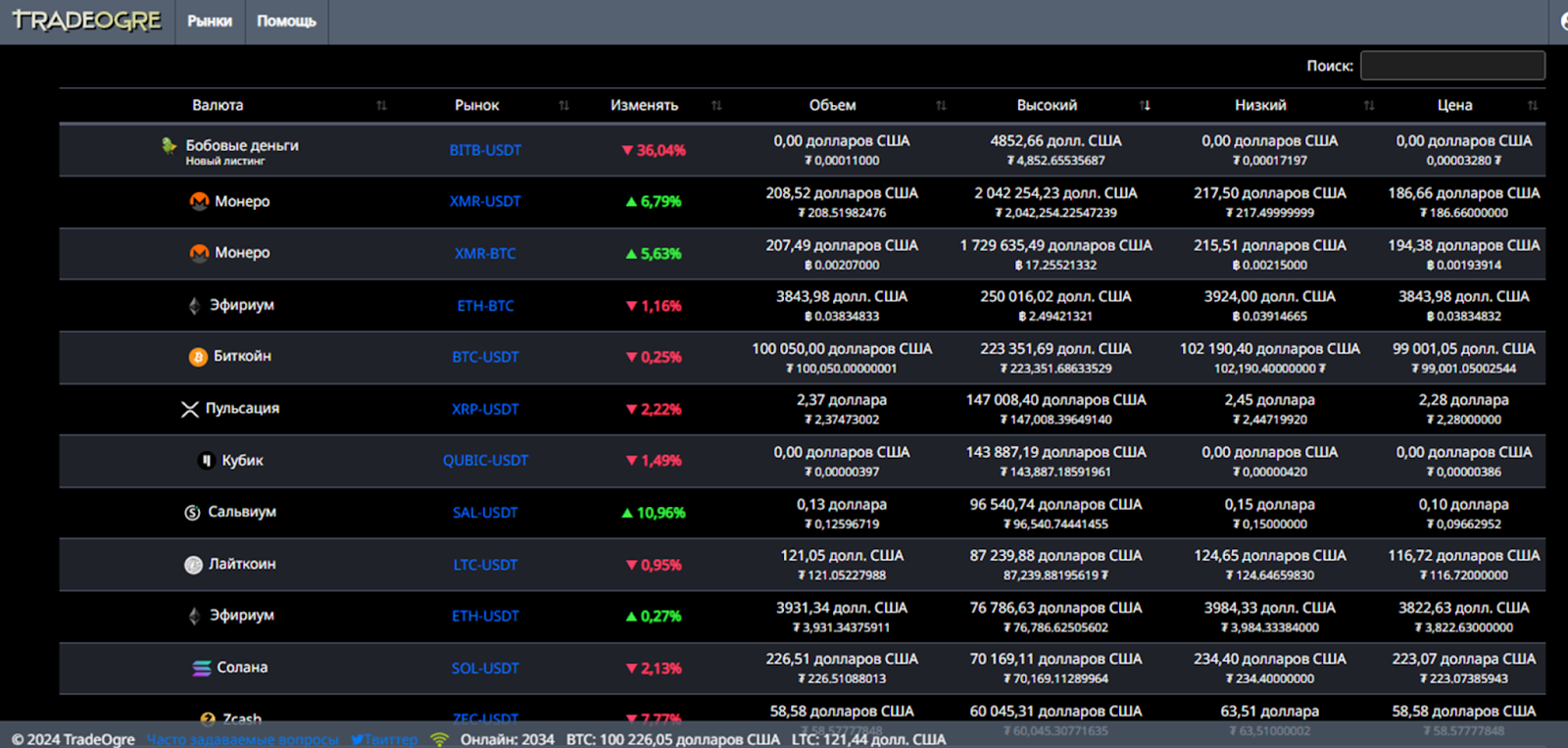The image size is (1568, 748).
Task: Sort table by Объем column arrows
Action: tap(941, 105)
